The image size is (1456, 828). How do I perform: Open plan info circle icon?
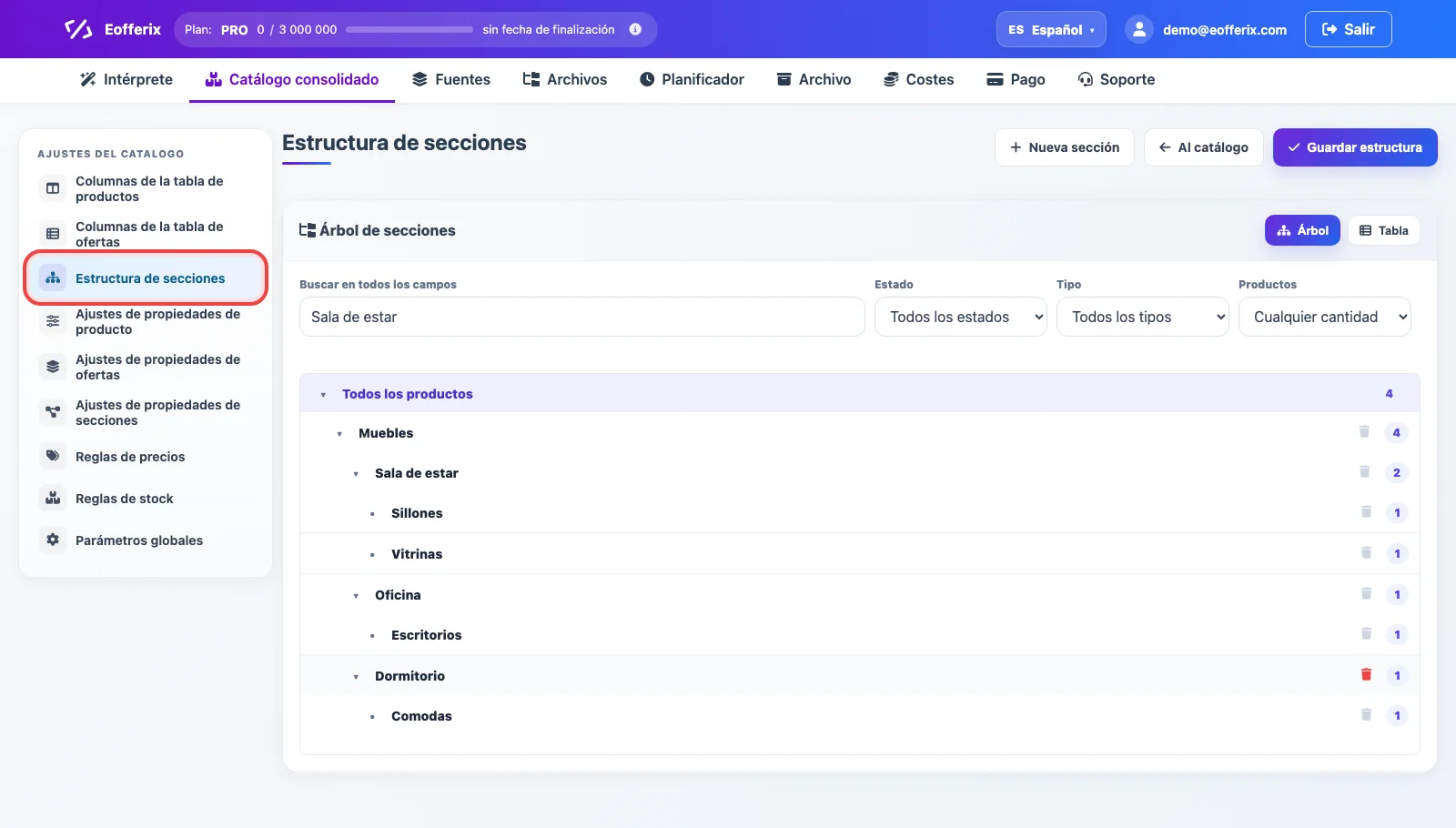point(635,29)
